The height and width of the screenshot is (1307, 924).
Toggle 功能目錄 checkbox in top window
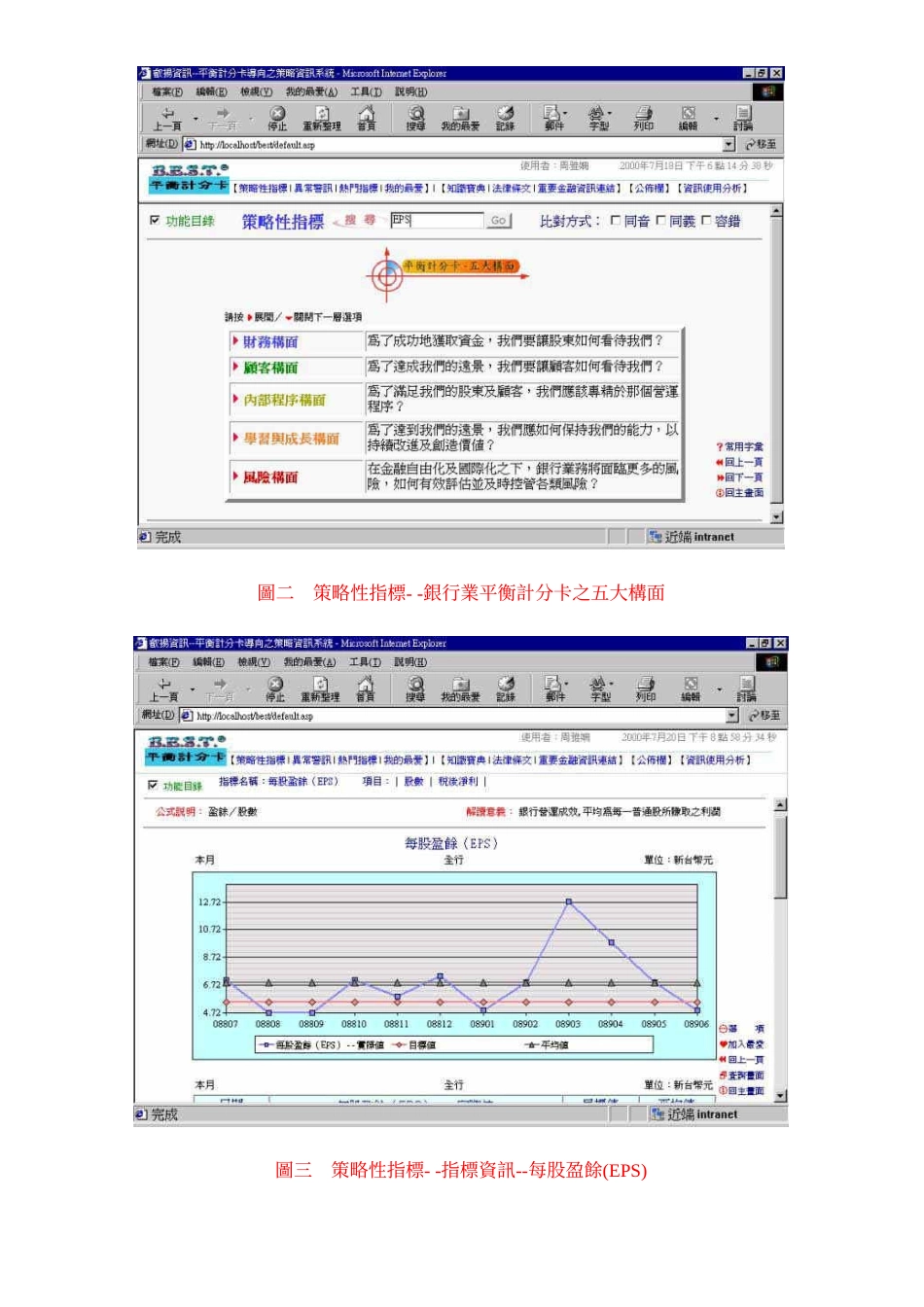coord(155,221)
